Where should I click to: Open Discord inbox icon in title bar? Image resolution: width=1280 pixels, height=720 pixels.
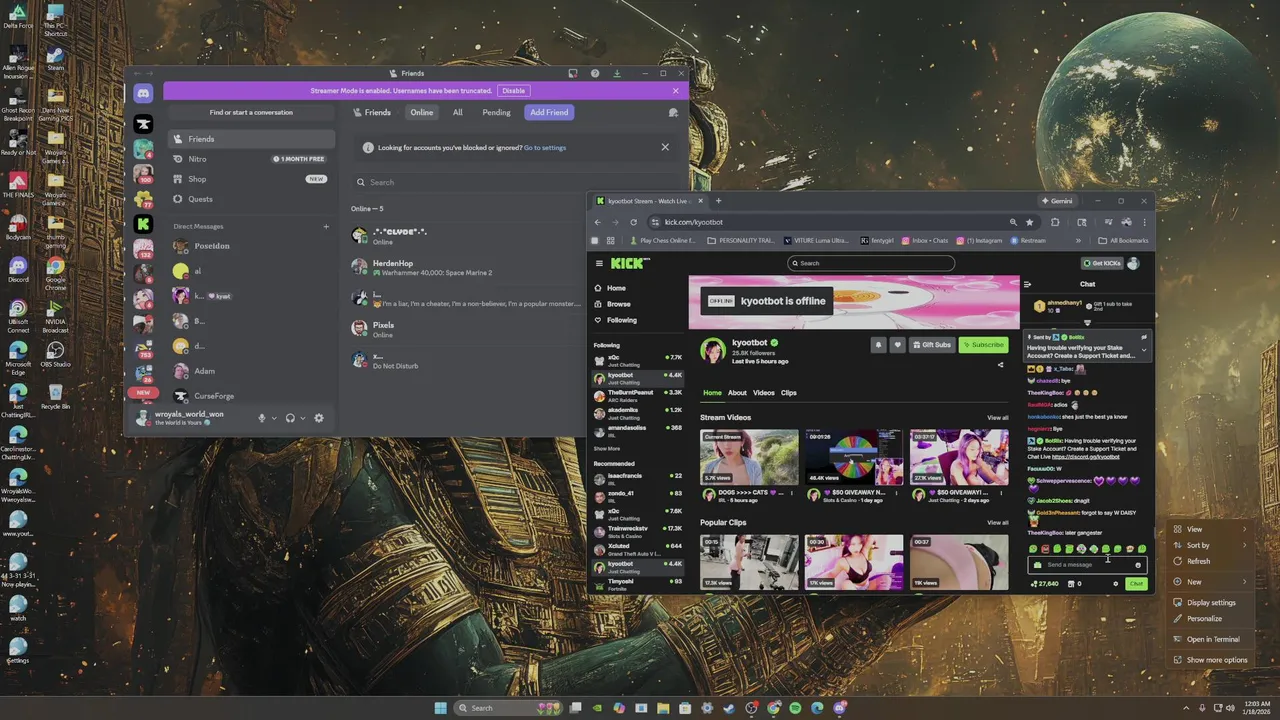pos(573,73)
